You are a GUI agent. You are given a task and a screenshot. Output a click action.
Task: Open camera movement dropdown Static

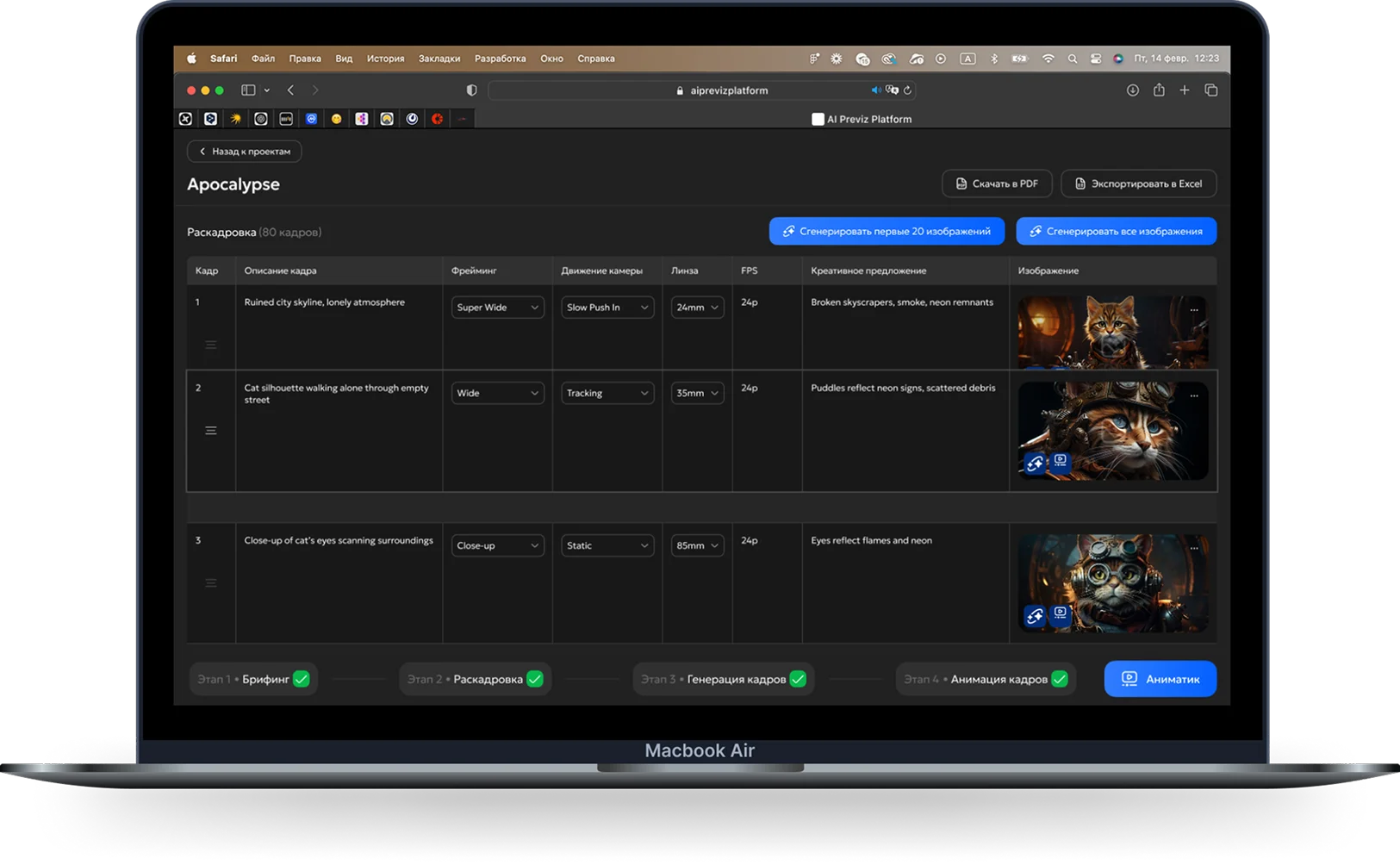point(607,545)
